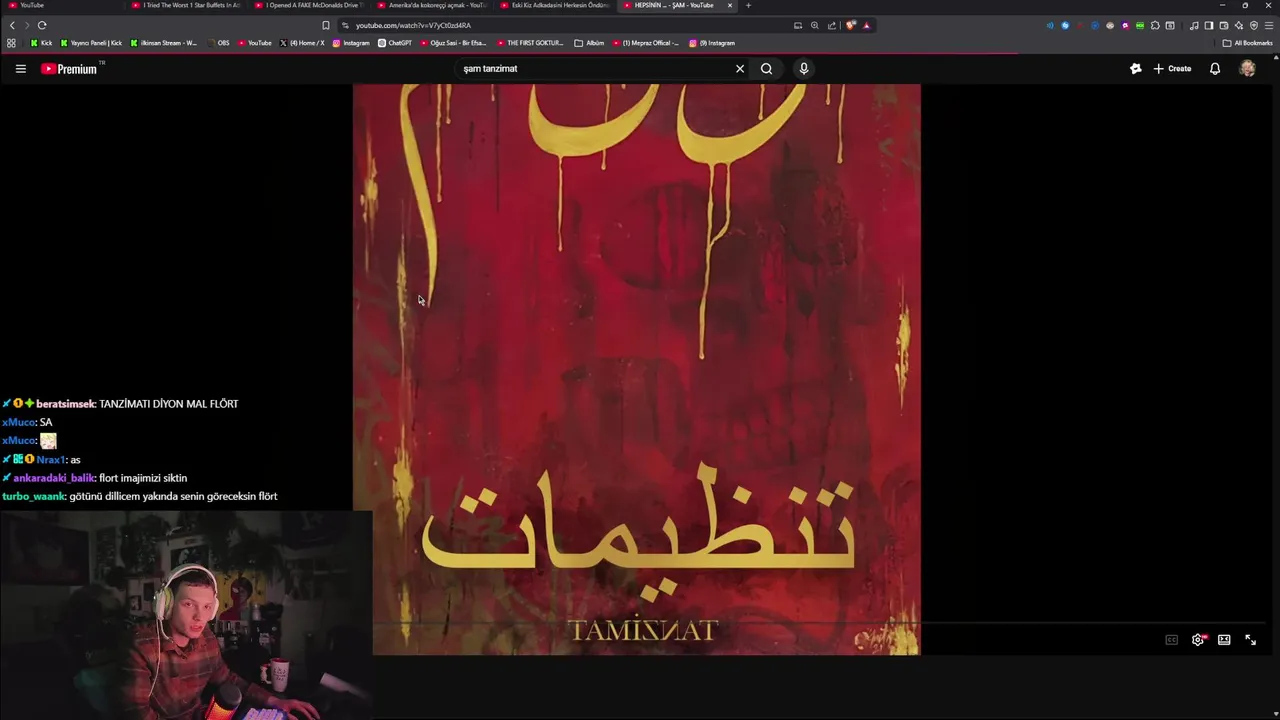Viewport: 1280px width, 720px height.
Task: Toggle the browser sidebar panel
Action: point(1209,25)
